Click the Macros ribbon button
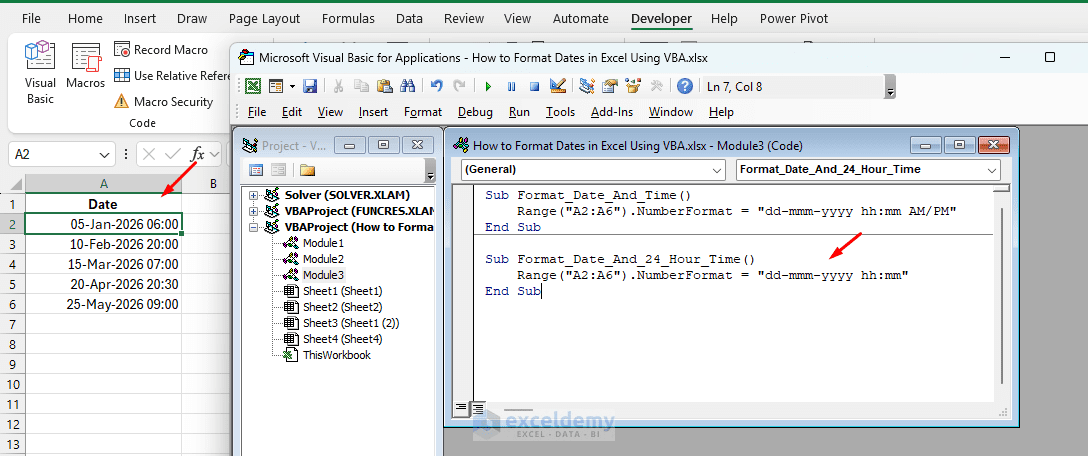The image size is (1088, 456). click(x=85, y=67)
